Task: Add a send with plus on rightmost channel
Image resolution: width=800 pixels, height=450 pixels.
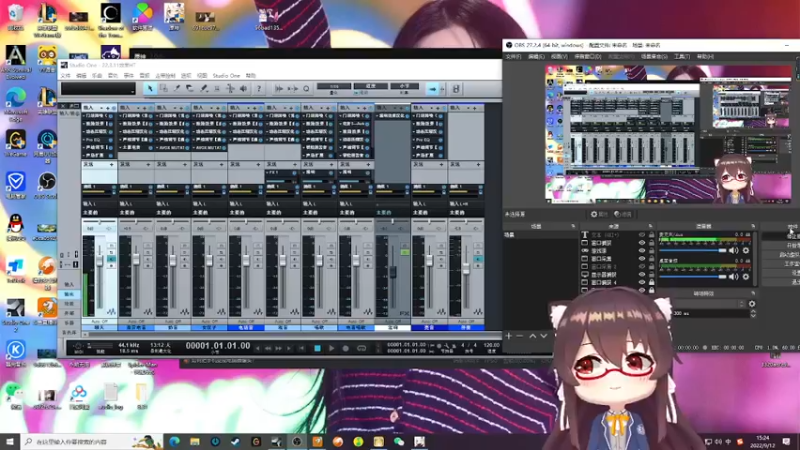Action: click(478, 164)
